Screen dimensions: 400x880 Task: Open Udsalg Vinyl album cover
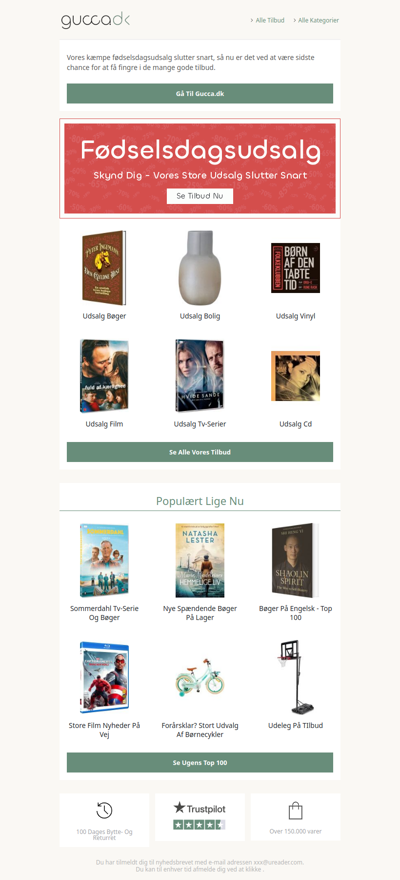pyautogui.click(x=295, y=268)
